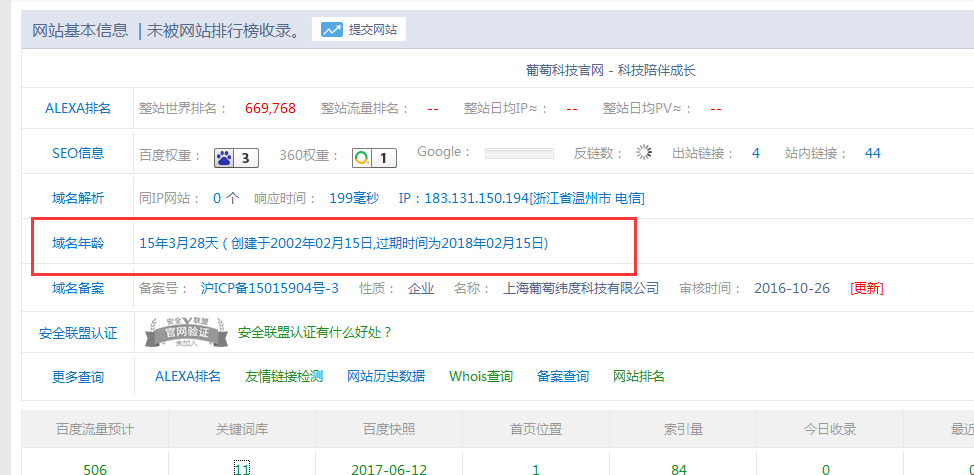The height and width of the screenshot is (475, 974).
Task: Click the red [更新] link
Action: (x=867, y=288)
